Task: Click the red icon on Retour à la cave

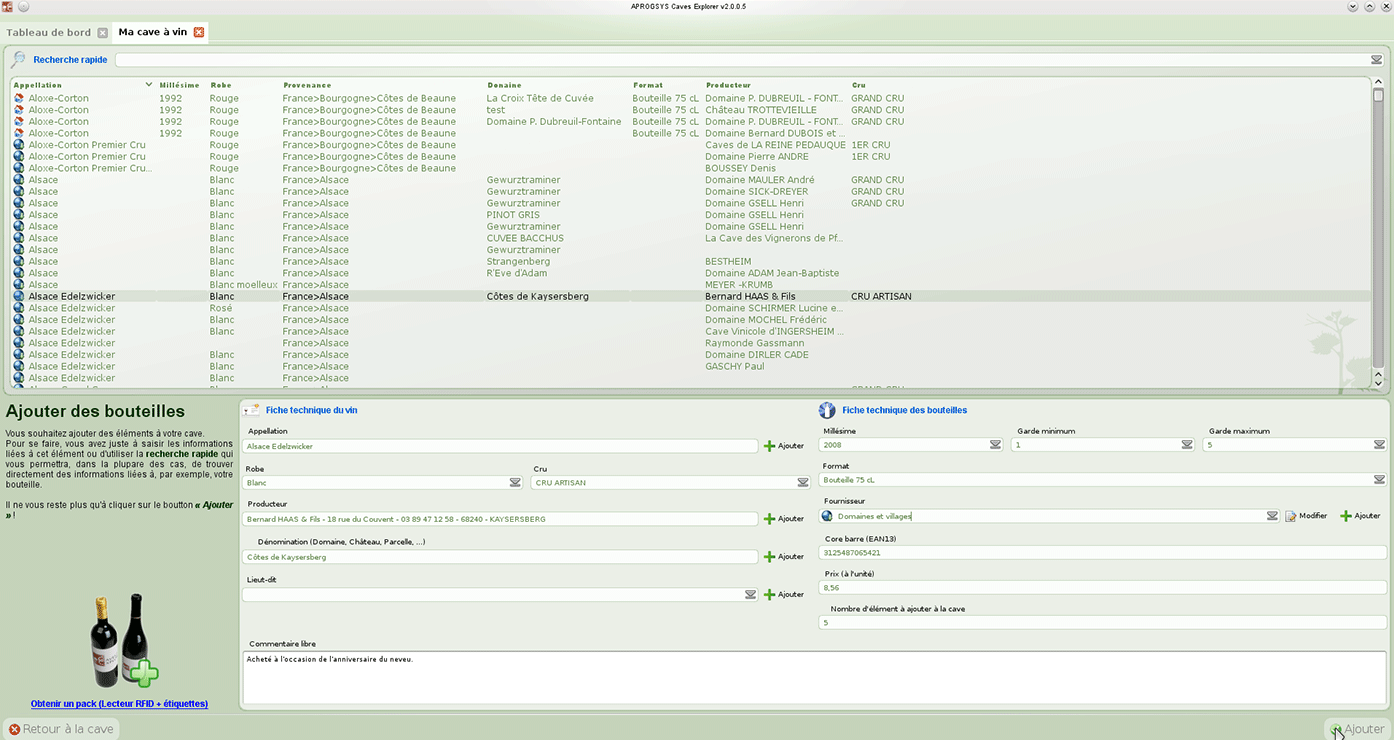Action: (14, 730)
